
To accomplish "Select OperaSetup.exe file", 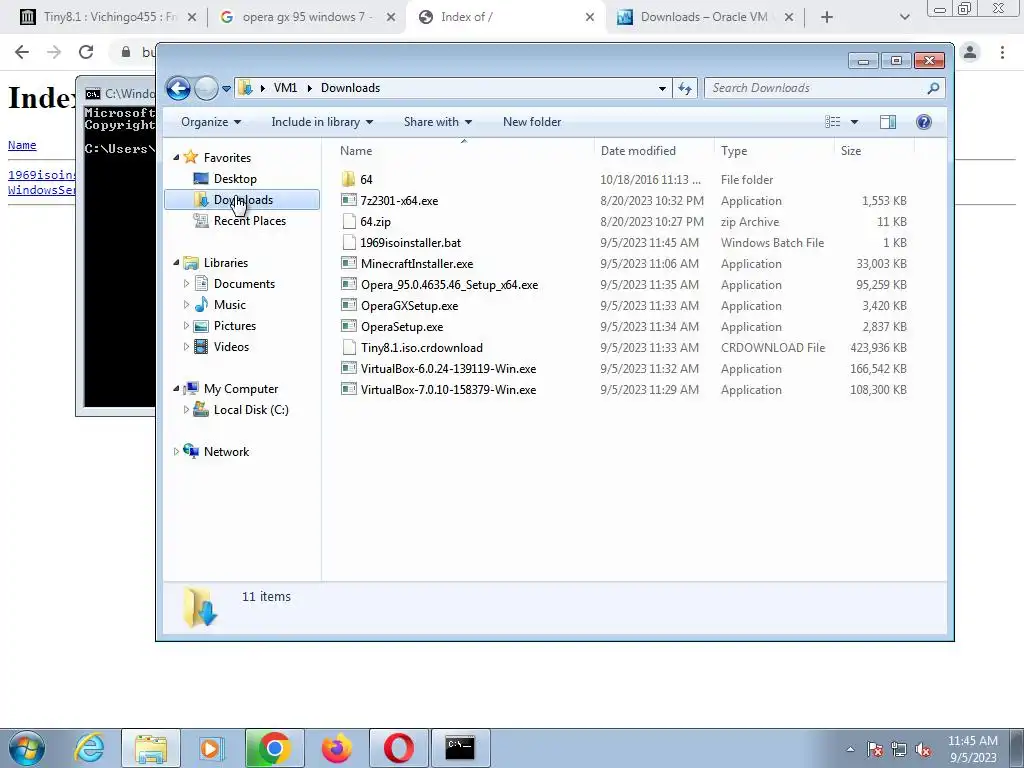I will (x=402, y=327).
